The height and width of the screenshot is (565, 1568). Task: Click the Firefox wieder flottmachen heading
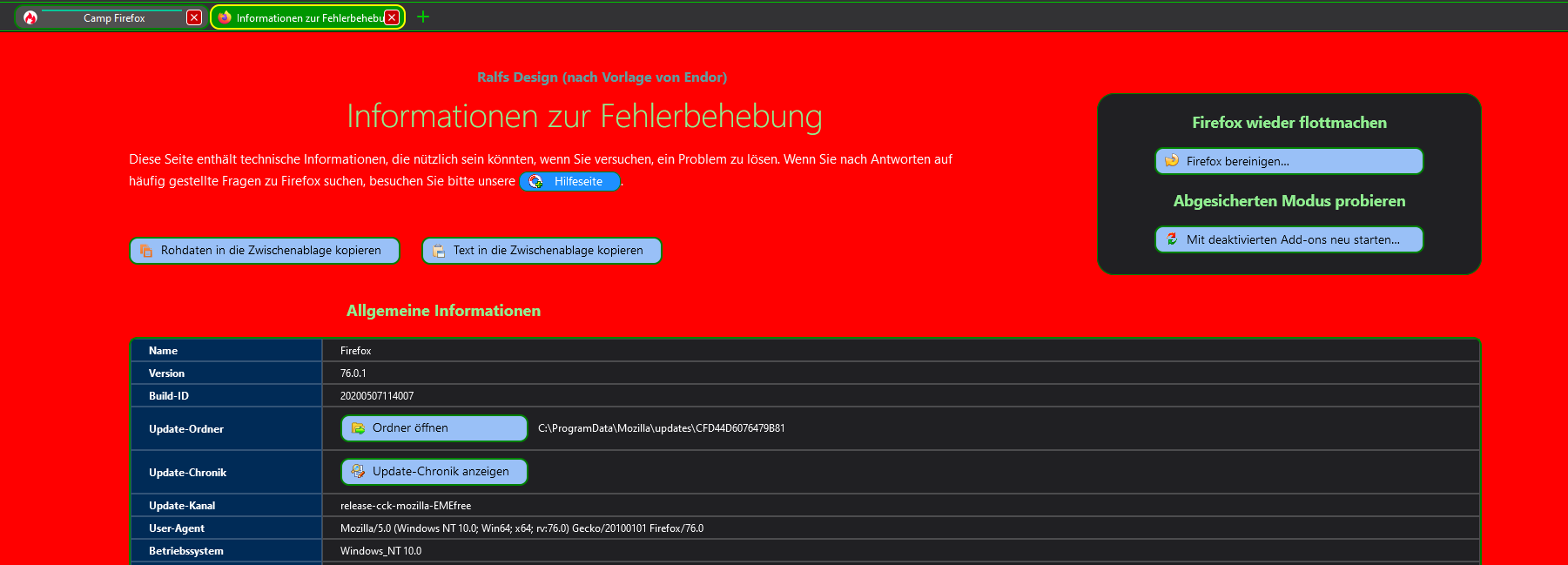1289,123
